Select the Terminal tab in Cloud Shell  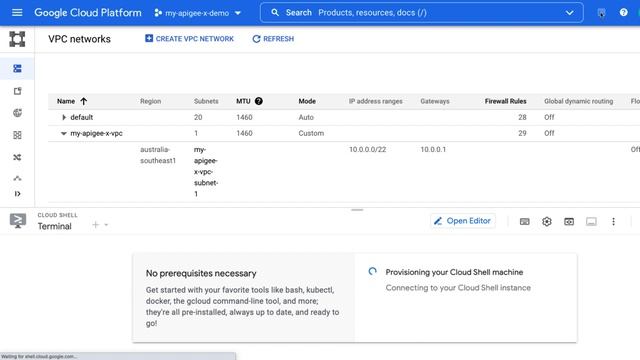click(x=54, y=226)
